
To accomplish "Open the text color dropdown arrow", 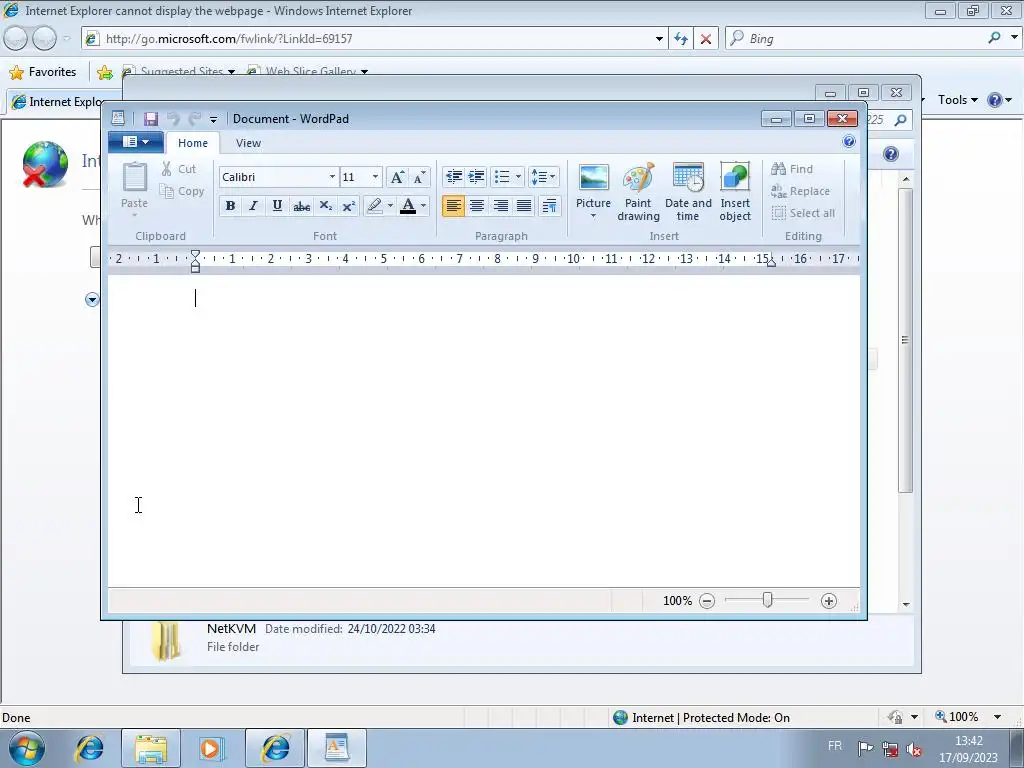I will pos(424,206).
